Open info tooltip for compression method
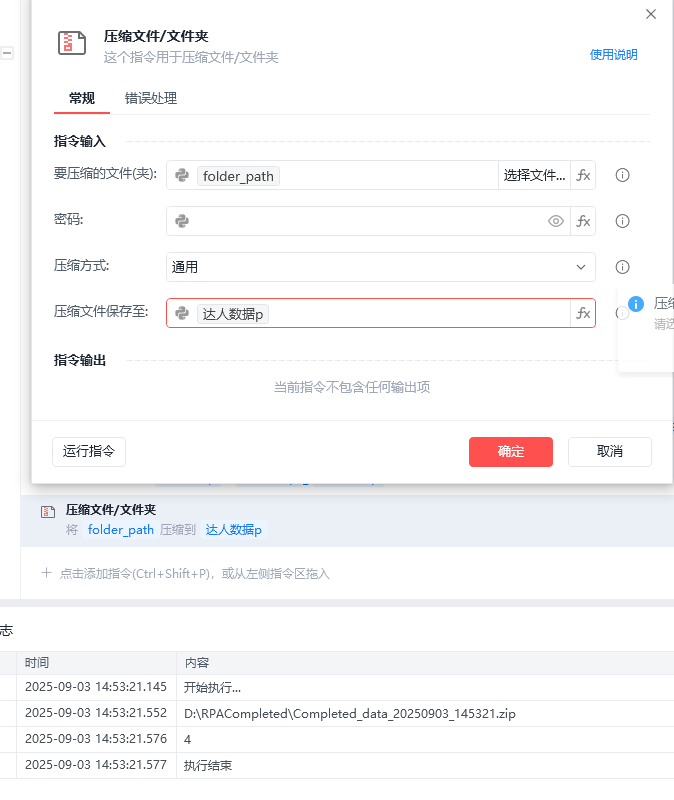 [622, 267]
